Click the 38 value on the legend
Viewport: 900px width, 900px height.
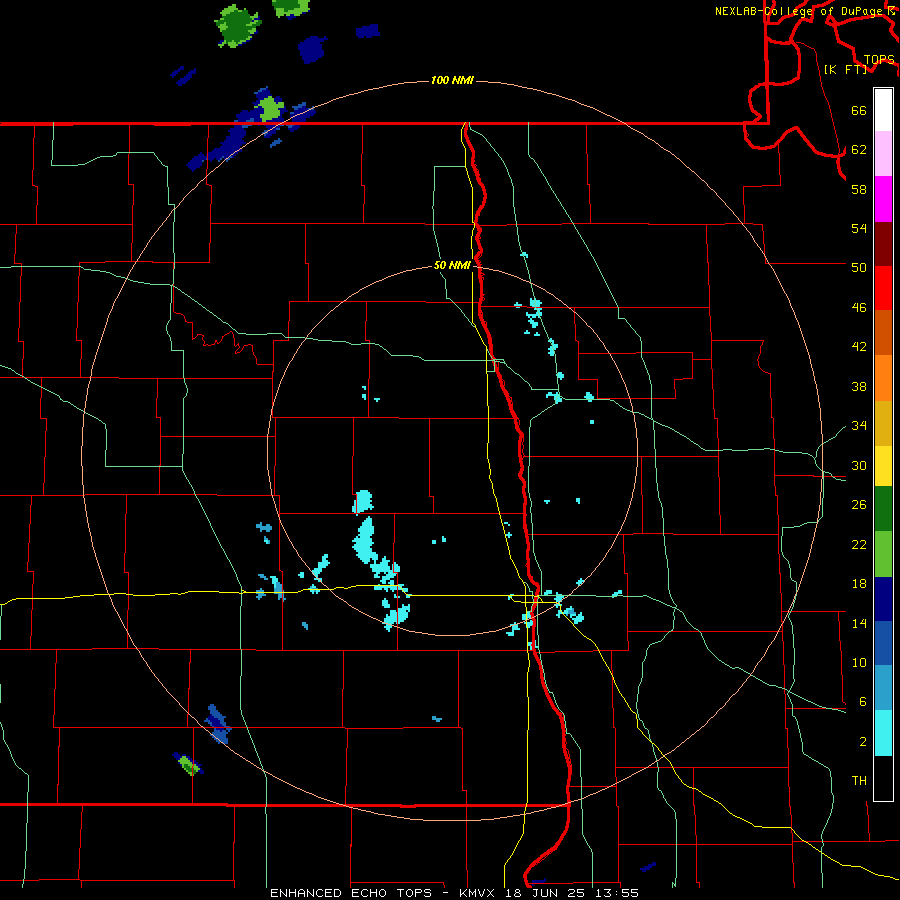pos(859,386)
